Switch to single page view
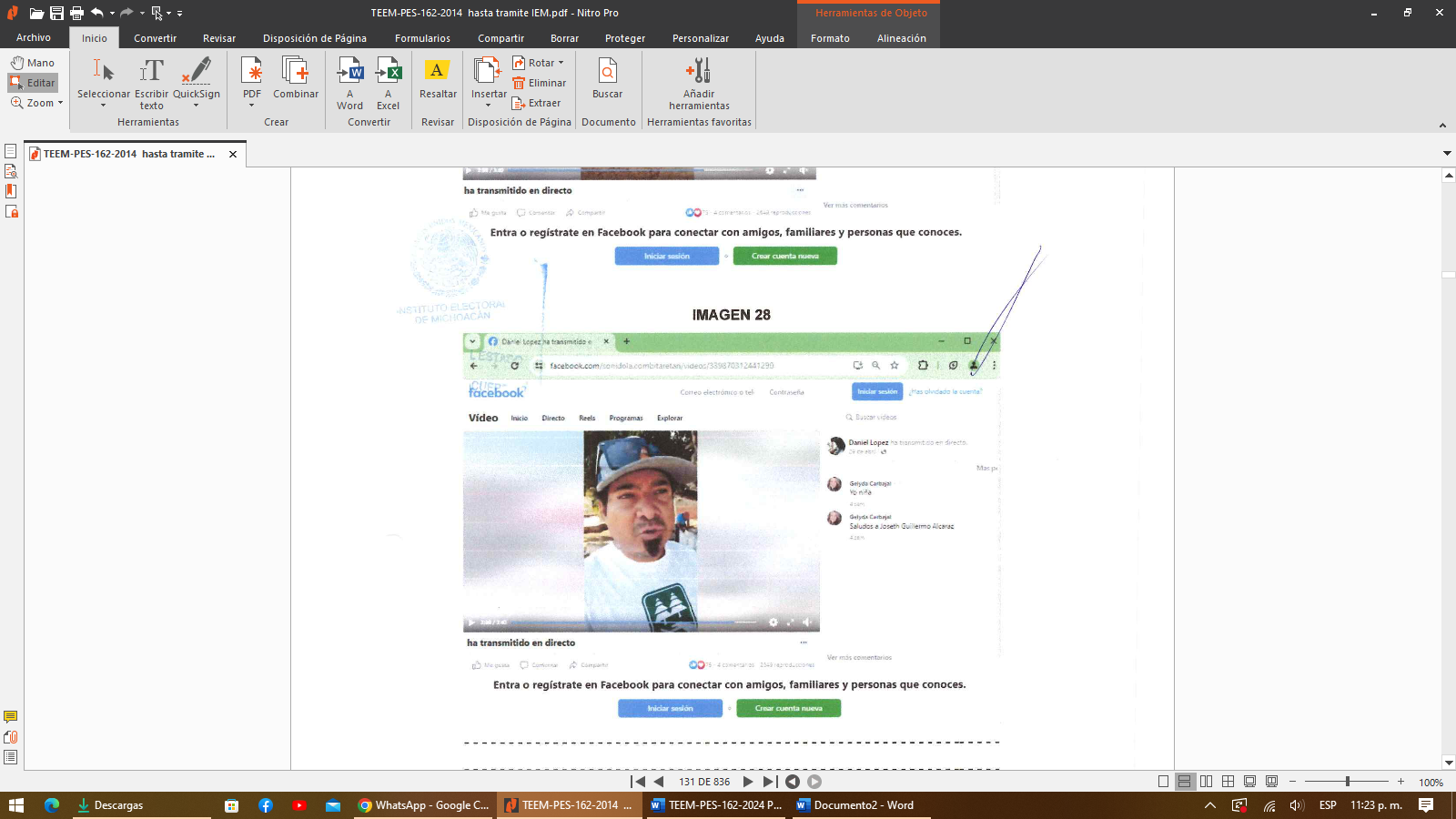Image resolution: width=1456 pixels, height=819 pixels. click(1163, 782)
